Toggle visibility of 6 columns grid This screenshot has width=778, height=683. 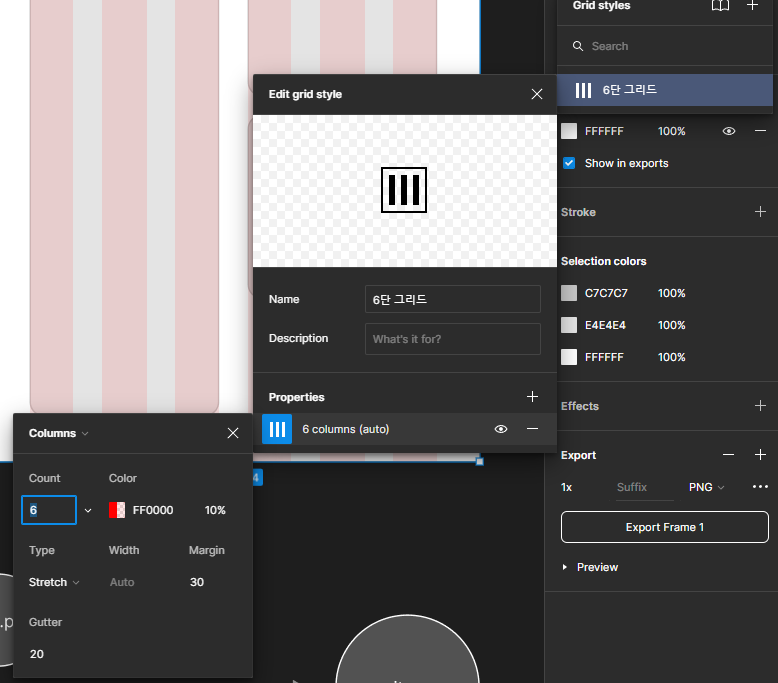501,429
